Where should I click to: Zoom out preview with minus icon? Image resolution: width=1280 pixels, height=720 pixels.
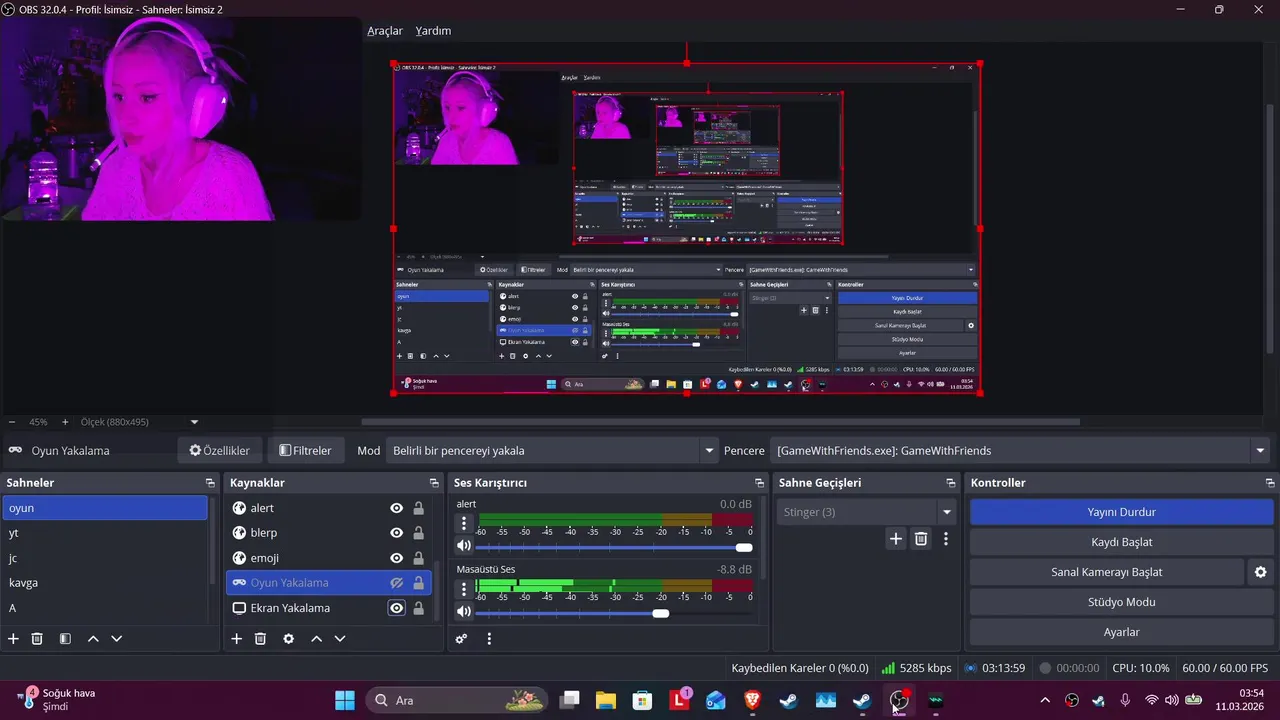(x=12, y=422)
